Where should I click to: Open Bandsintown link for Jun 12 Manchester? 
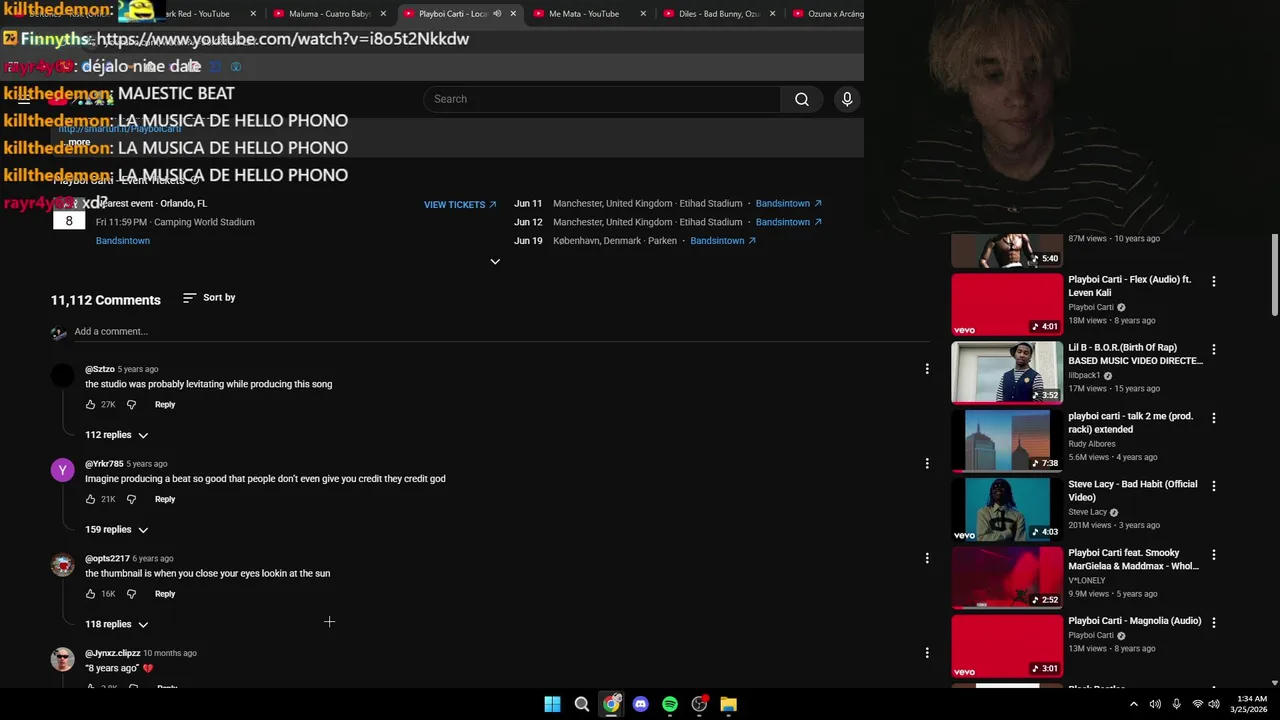(x=788, y=222)
